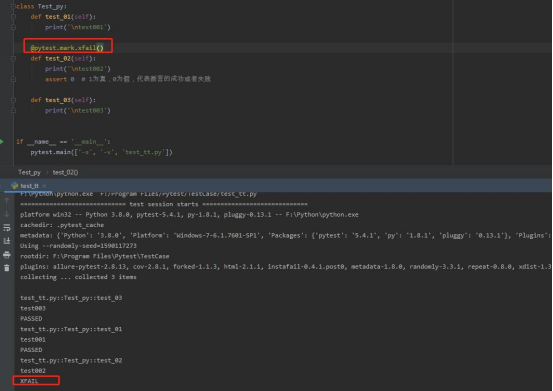
Task: Collapse the class Test_py fold marker
Action: [13, 6]
